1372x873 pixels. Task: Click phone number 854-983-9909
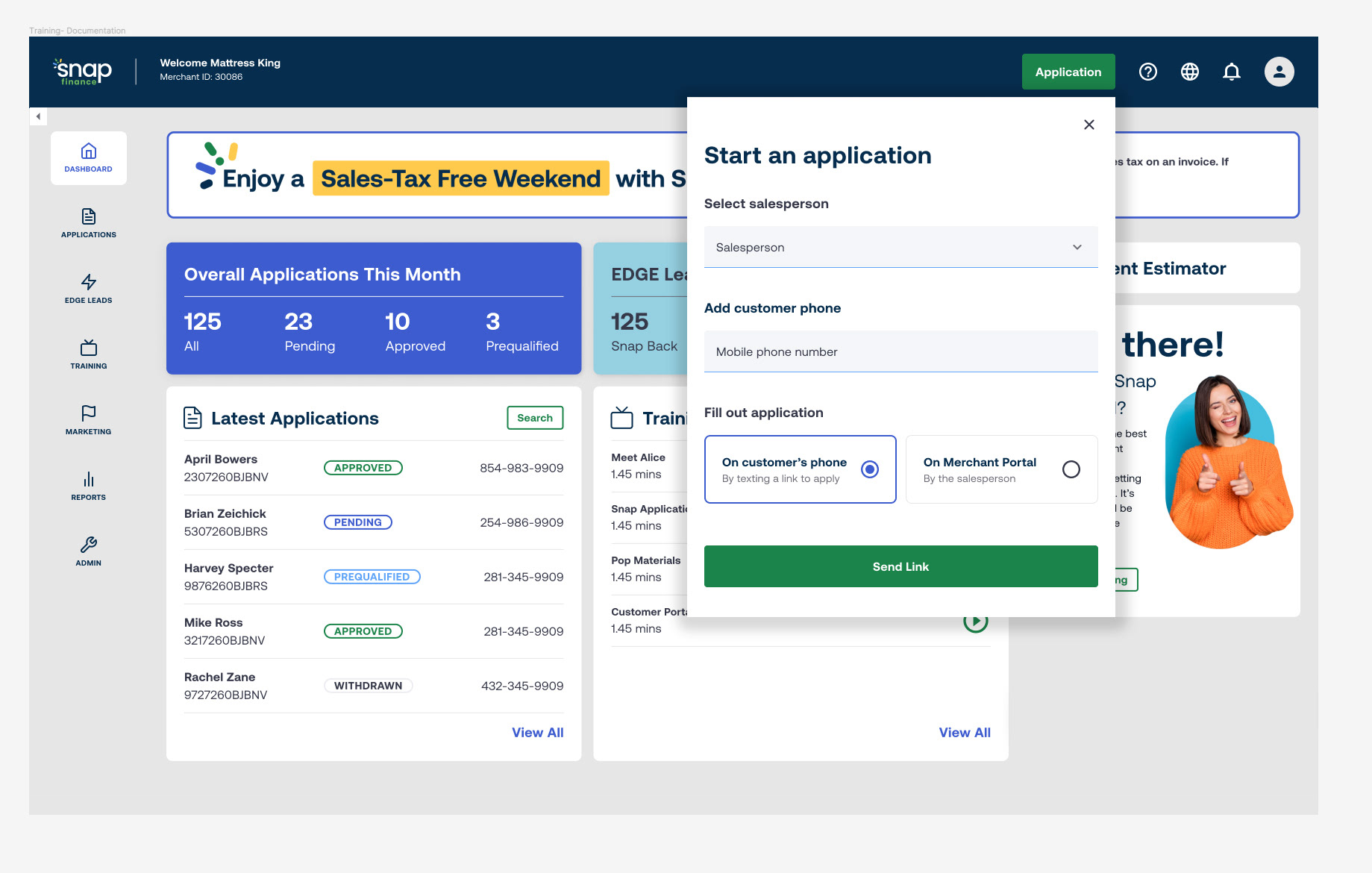(521, 468)
